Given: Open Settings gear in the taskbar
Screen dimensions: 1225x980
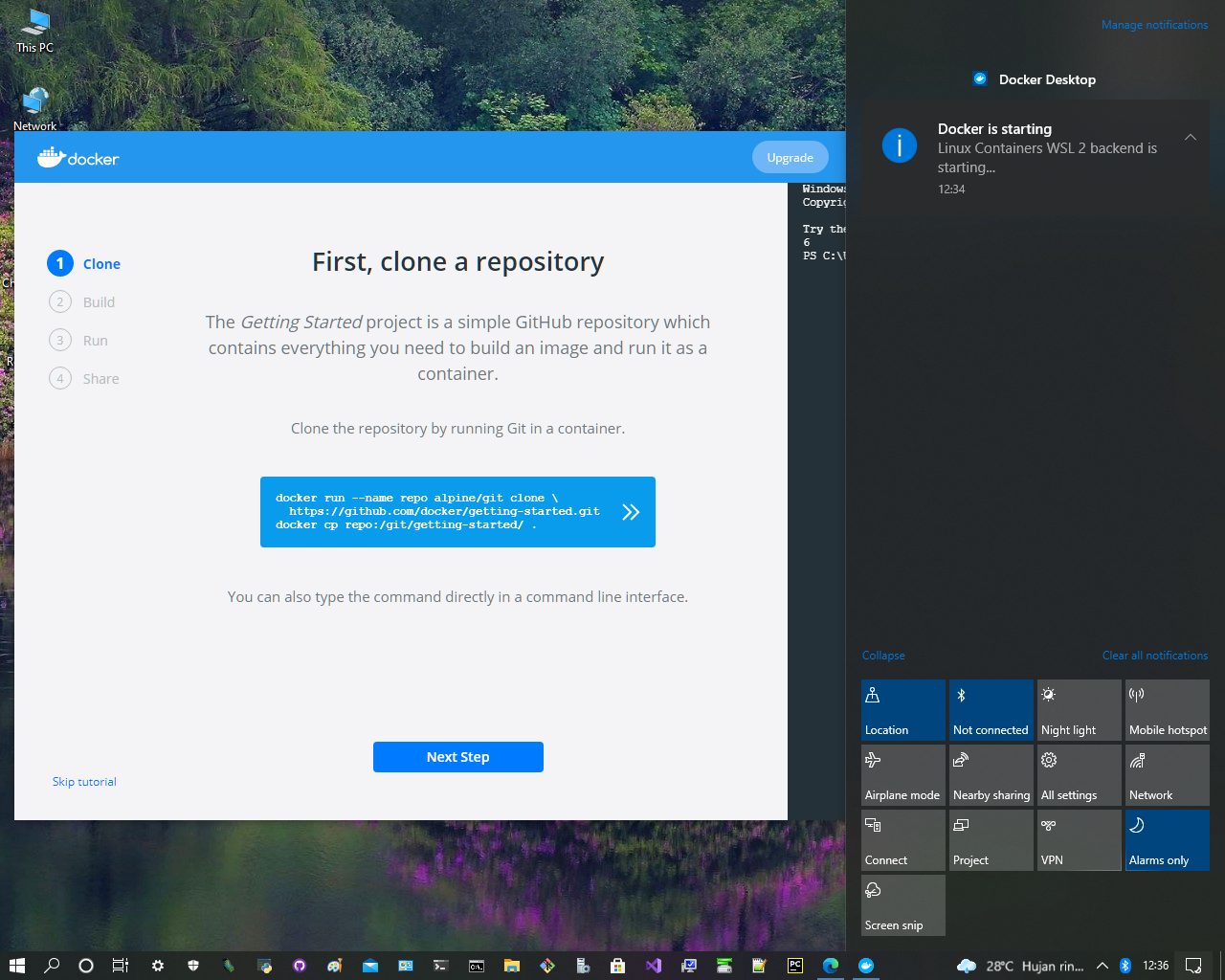Looking at the screenshot, I should [158, 966].
